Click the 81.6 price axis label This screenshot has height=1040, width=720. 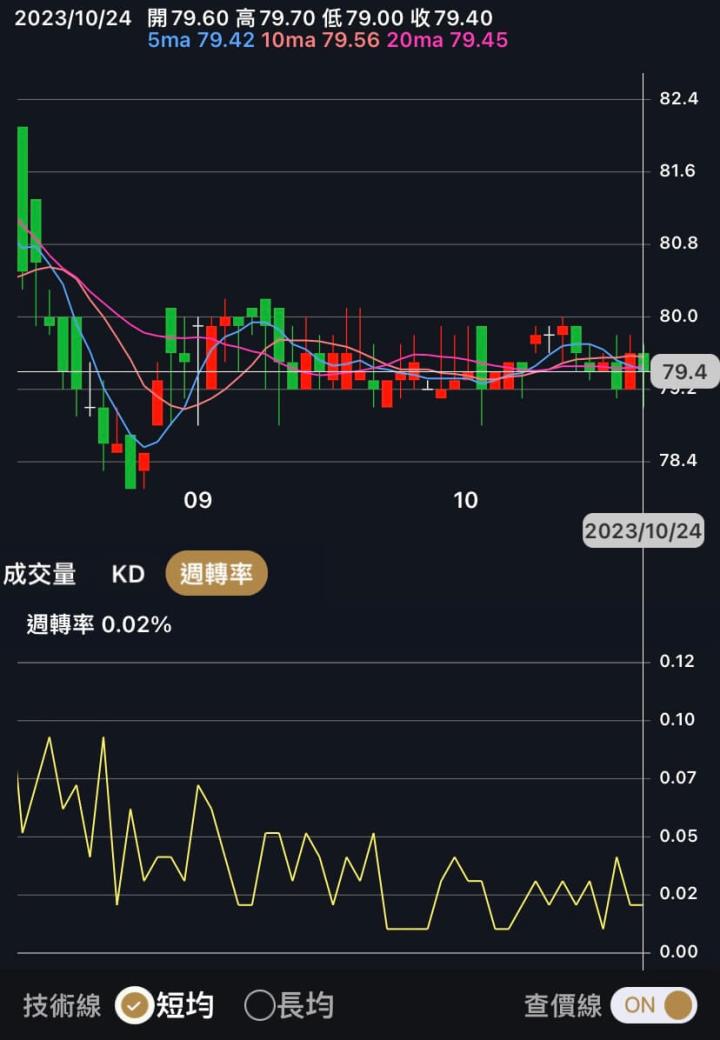tap(678, 171)
